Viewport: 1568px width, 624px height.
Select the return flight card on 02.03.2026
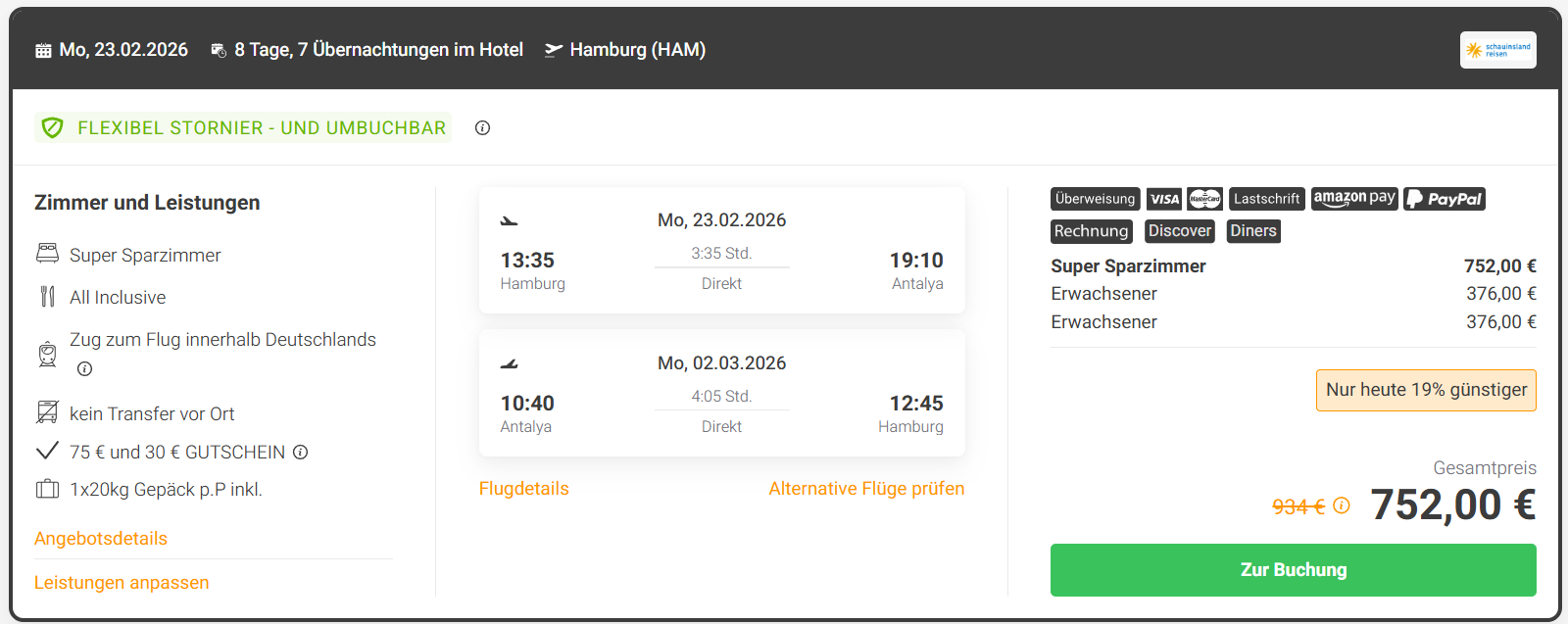(x=721, y=394)
